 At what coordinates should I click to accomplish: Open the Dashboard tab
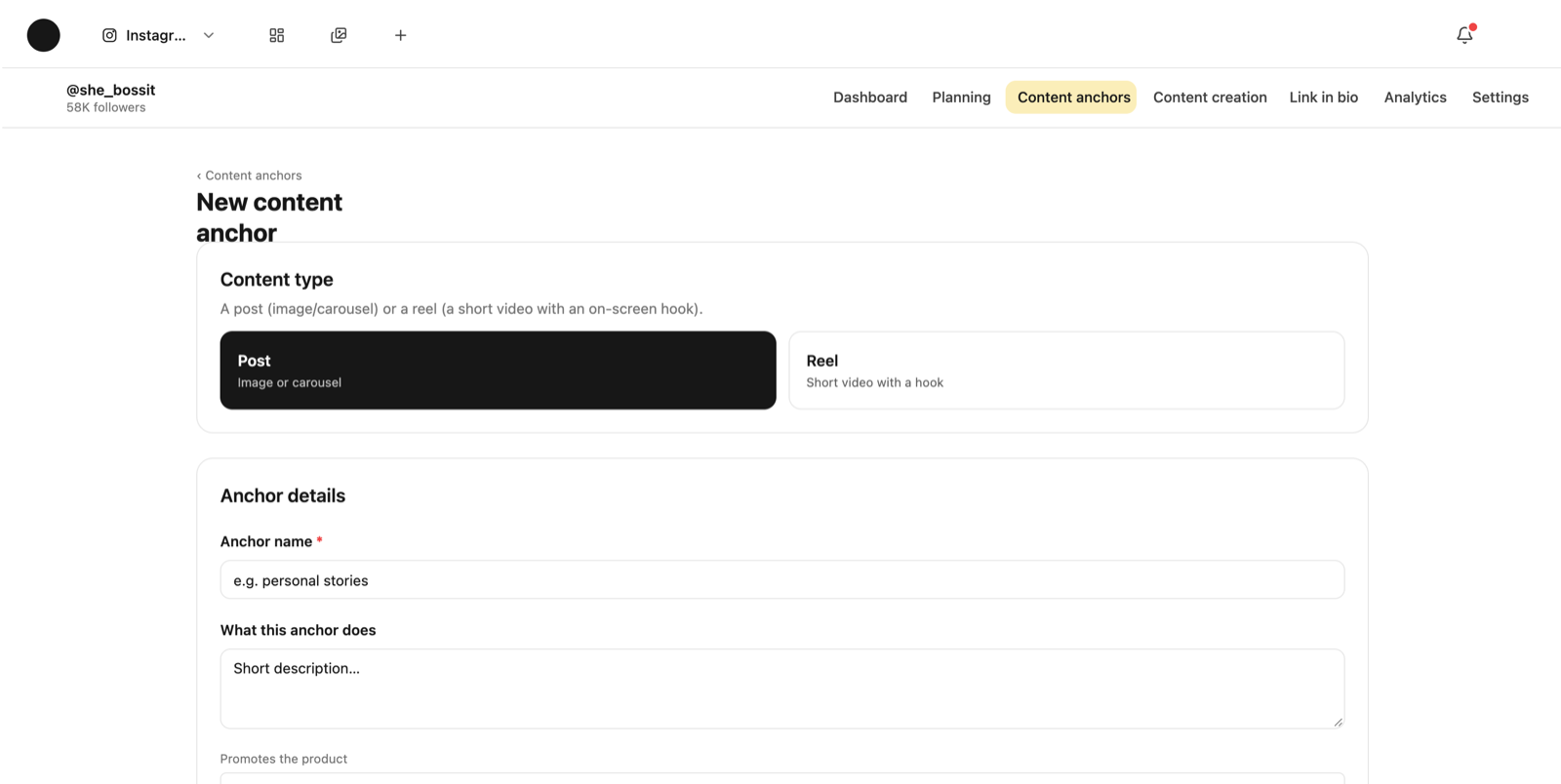click(x=870, y=98)
